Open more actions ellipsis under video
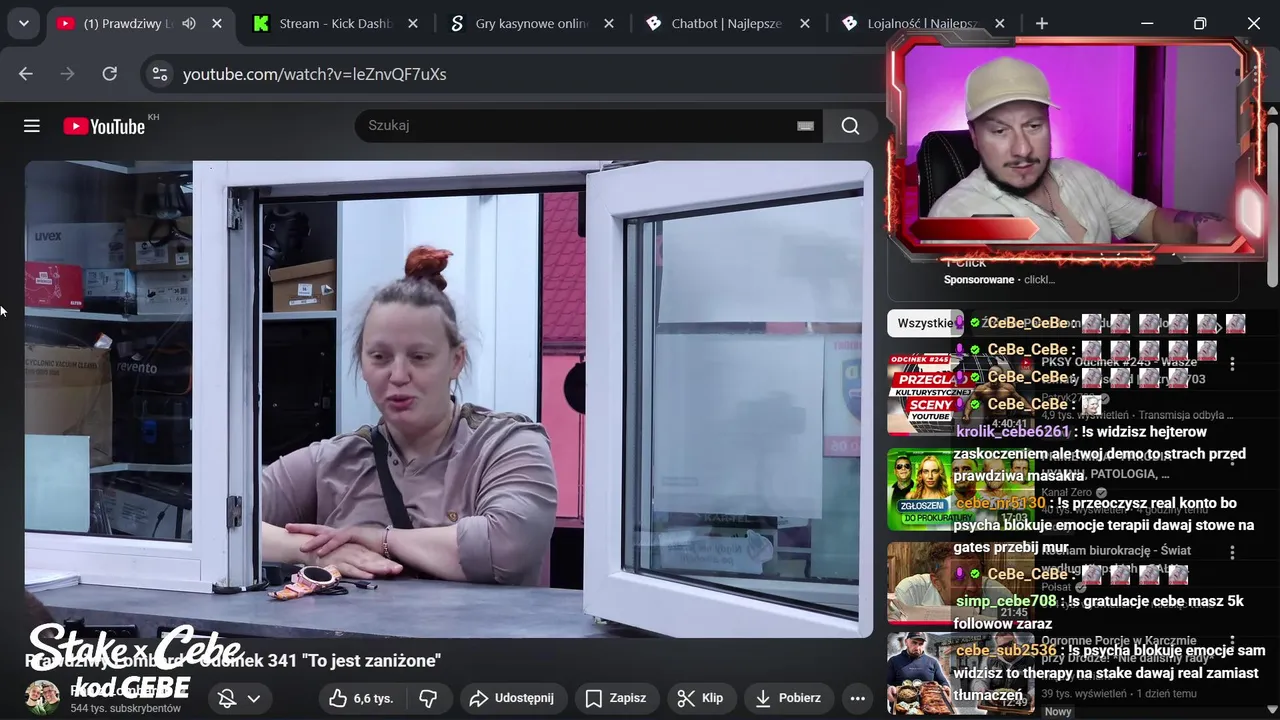The height and width of the screenshot is (720, 1280). (858, 698)
